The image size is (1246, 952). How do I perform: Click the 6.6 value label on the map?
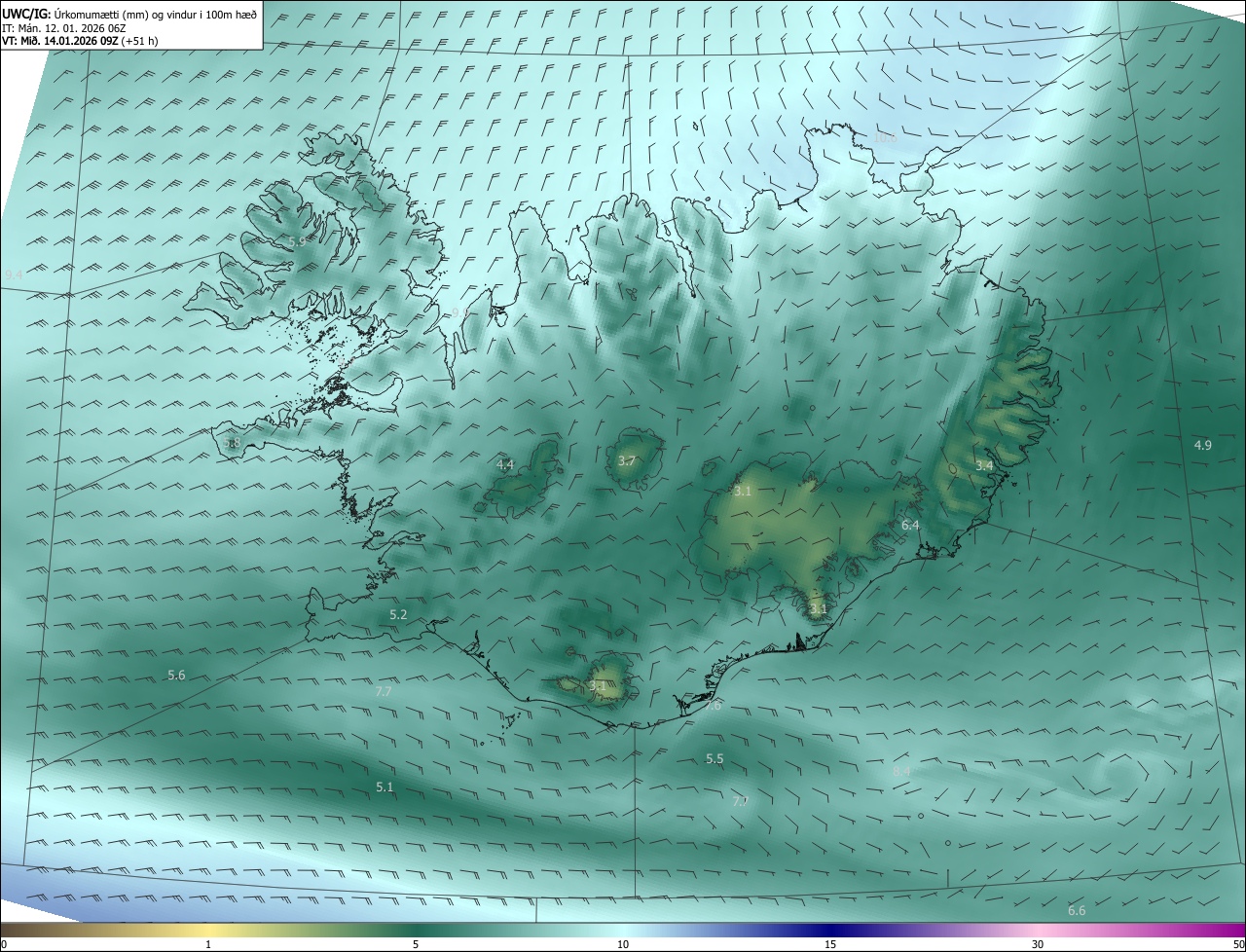(1077, 911)
